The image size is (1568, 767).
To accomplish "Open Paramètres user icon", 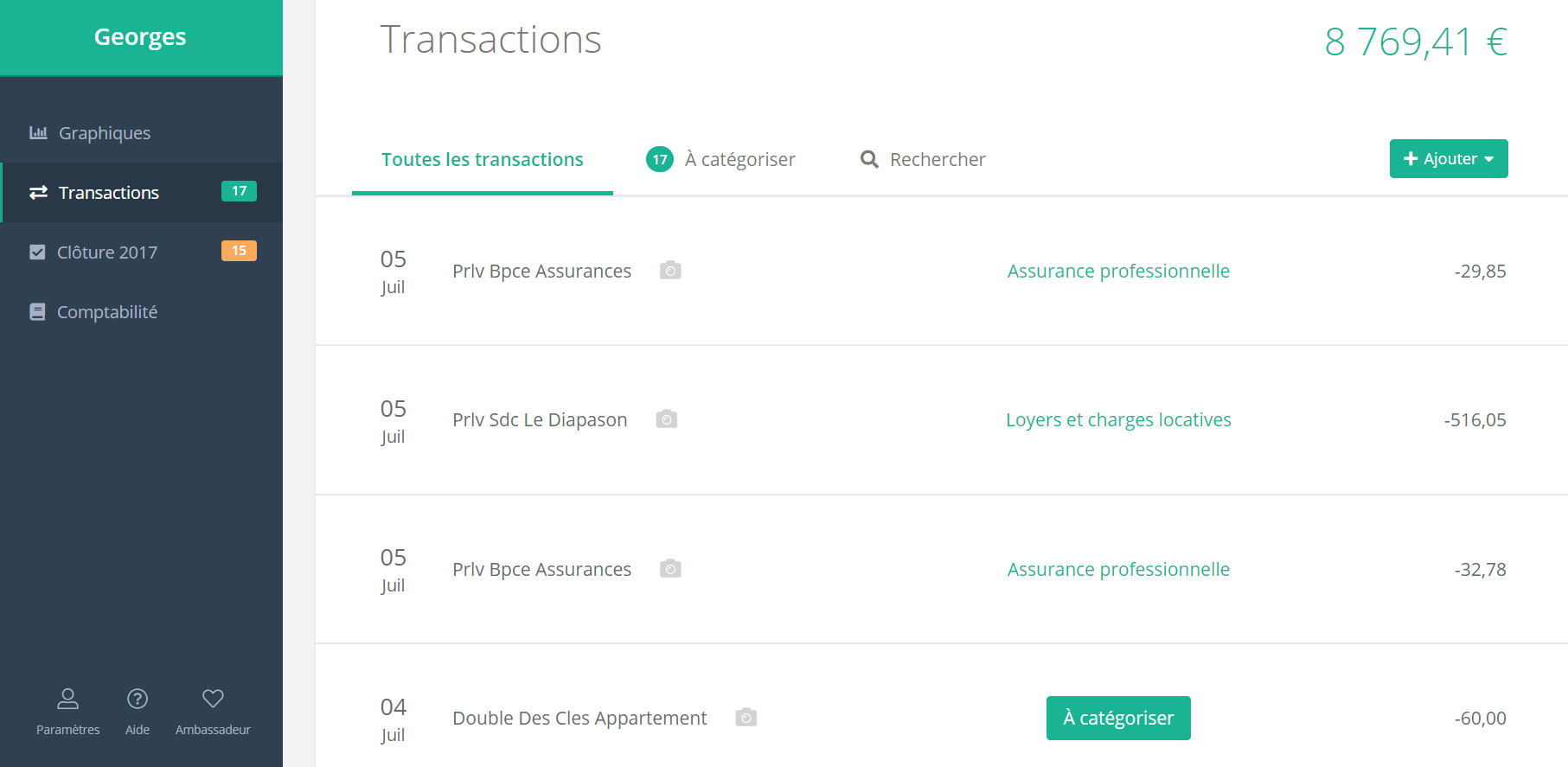I will click(x=68, y=698).
